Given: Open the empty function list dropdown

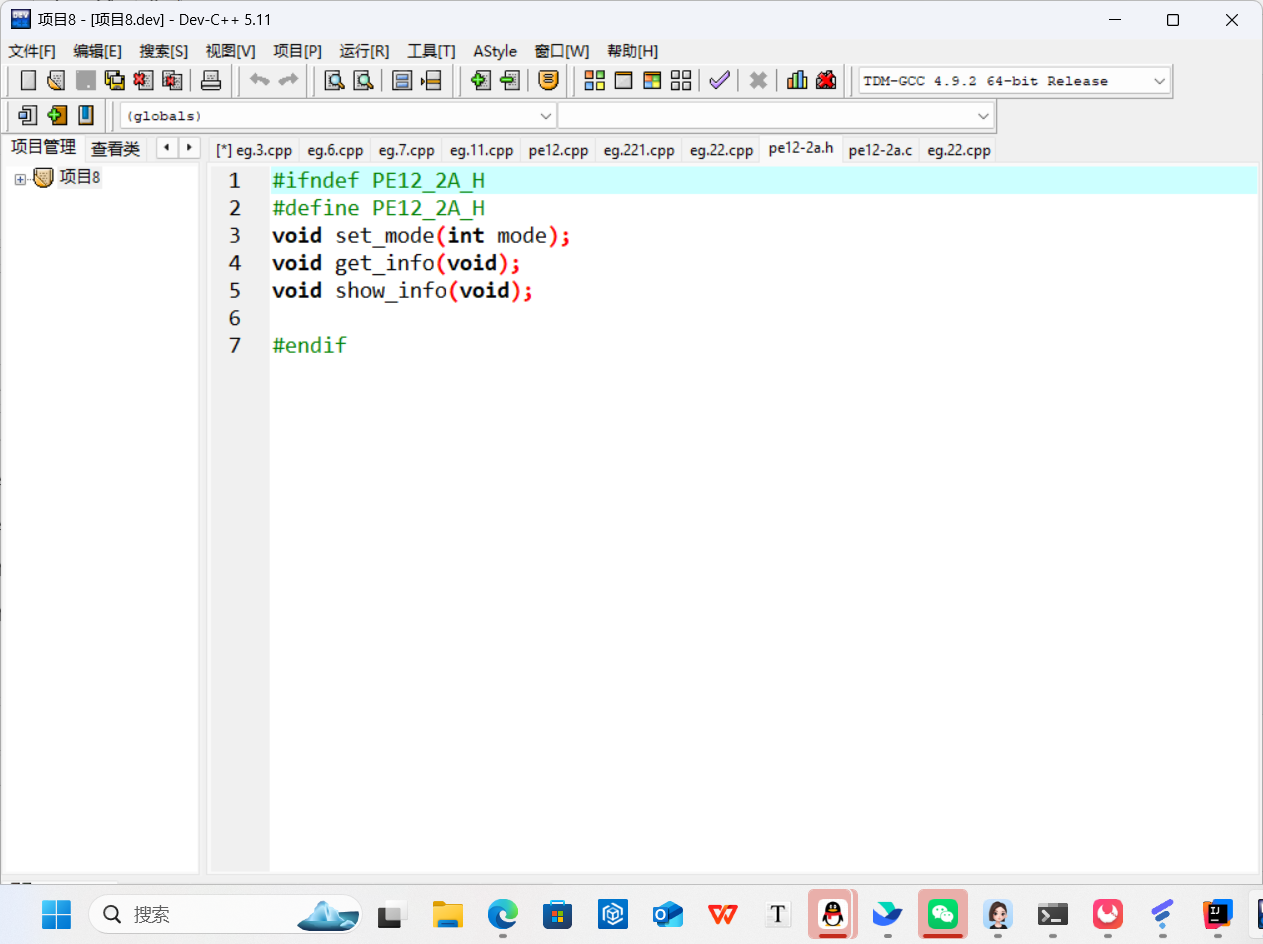Looking at the screenshot, I should tap(983, 116).
